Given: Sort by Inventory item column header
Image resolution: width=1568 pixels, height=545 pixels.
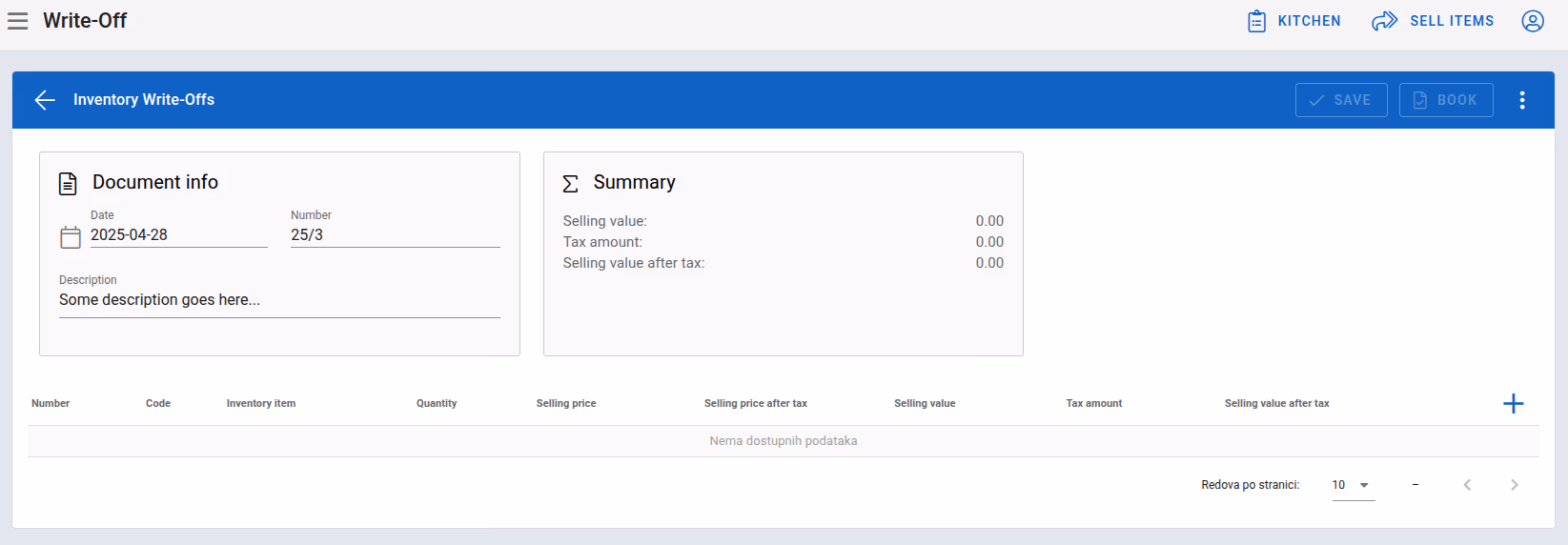Looking at the screenshot, I should click(x=261, y=404).
